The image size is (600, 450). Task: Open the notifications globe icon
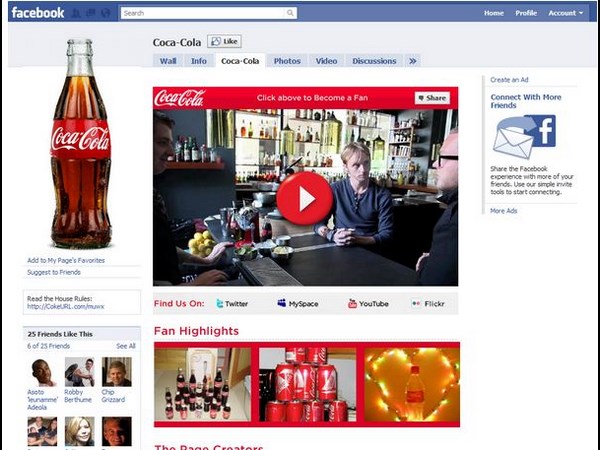(x=104, y=13)
